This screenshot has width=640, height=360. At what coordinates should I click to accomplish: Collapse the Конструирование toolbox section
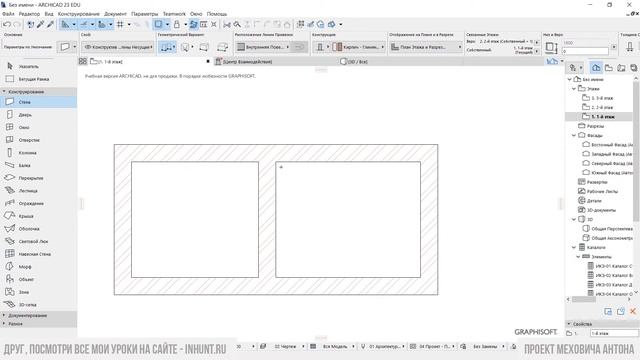pos(38,91)
